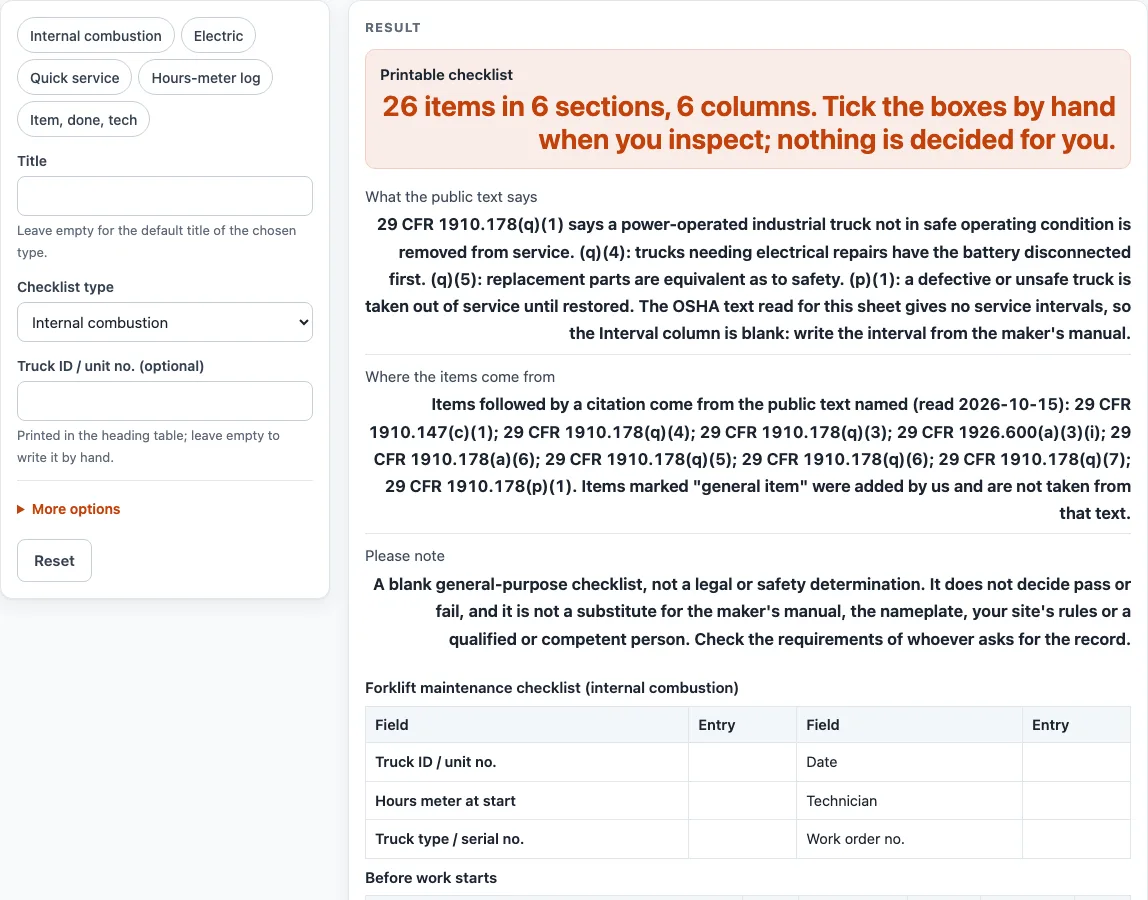Select the Item, done, tech preset

(83, 119)
